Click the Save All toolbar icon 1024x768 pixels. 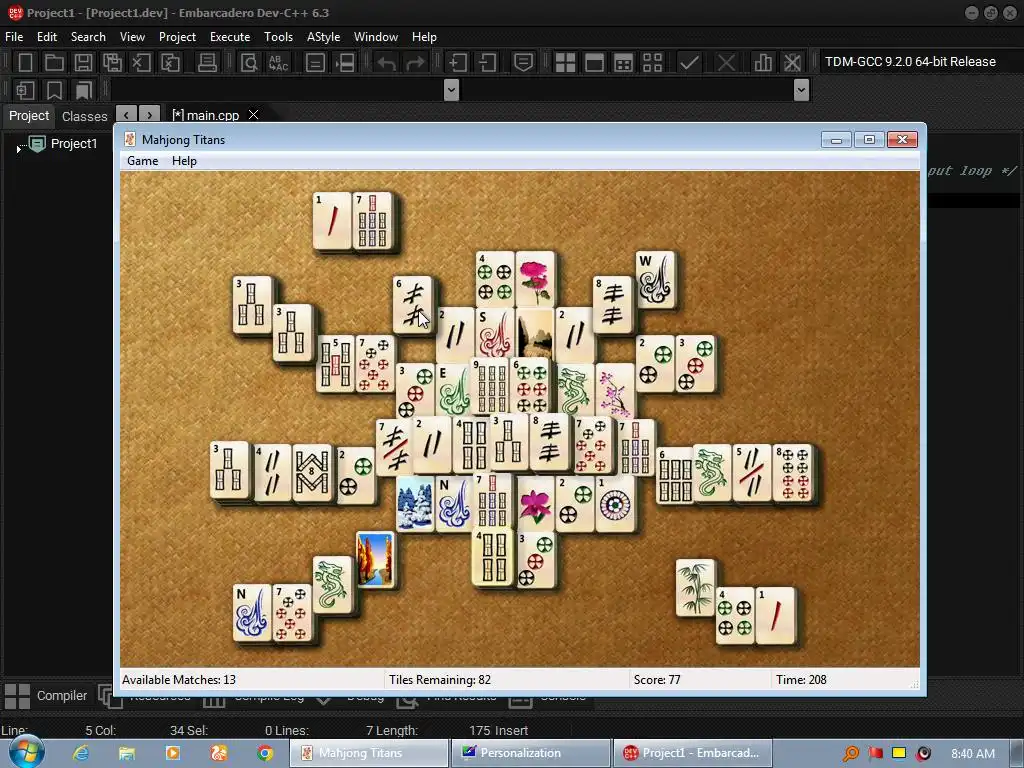coord(112,62)
